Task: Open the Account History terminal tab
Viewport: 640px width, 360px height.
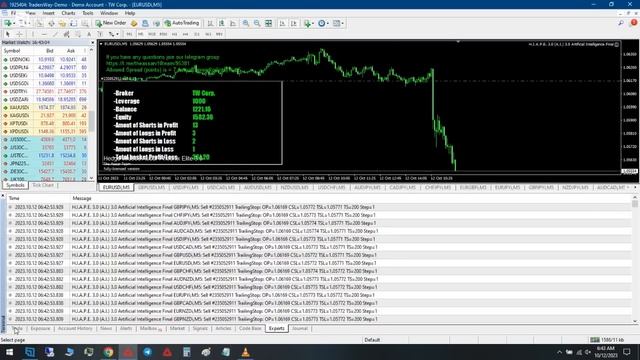Action: [x=75, y=329]
